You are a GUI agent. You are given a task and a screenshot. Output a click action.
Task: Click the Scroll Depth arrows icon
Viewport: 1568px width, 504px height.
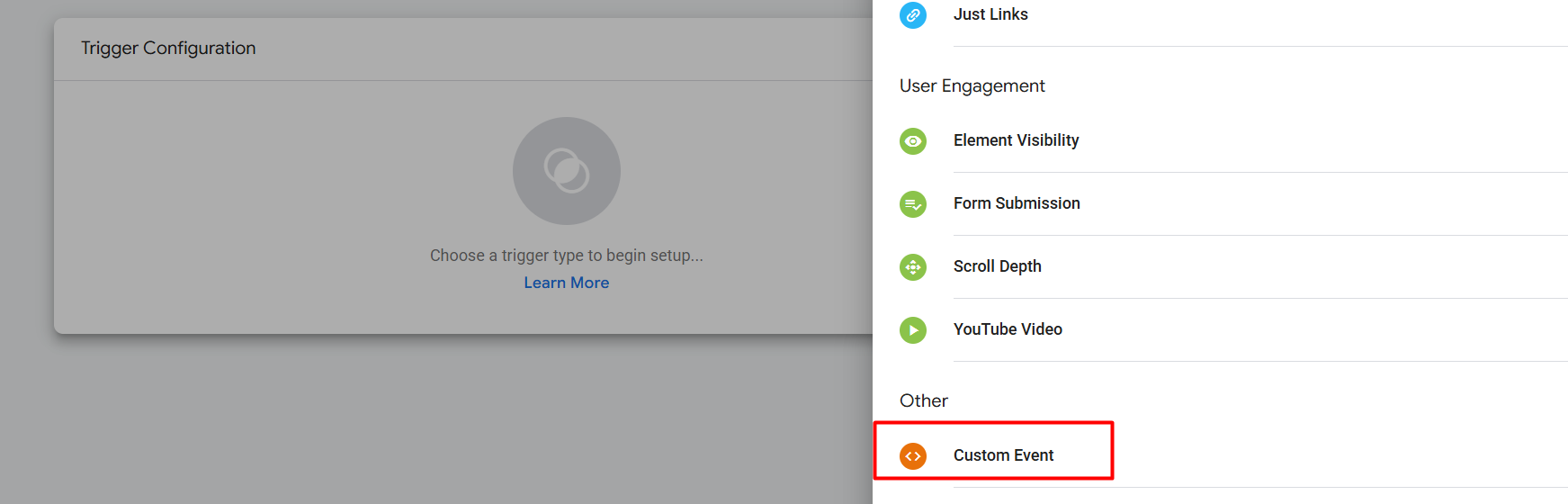pos(912,267)
